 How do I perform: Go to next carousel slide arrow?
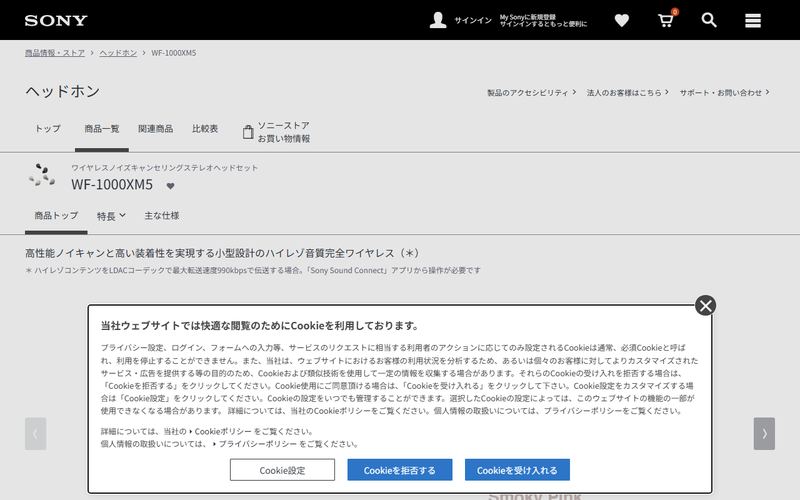[x=764, y=434]
